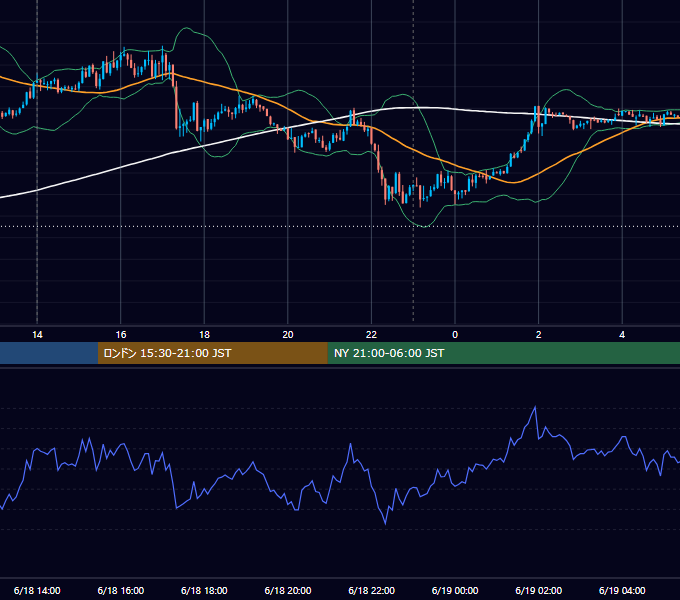Click the 20 hour axis label

(x=288, y=335)
